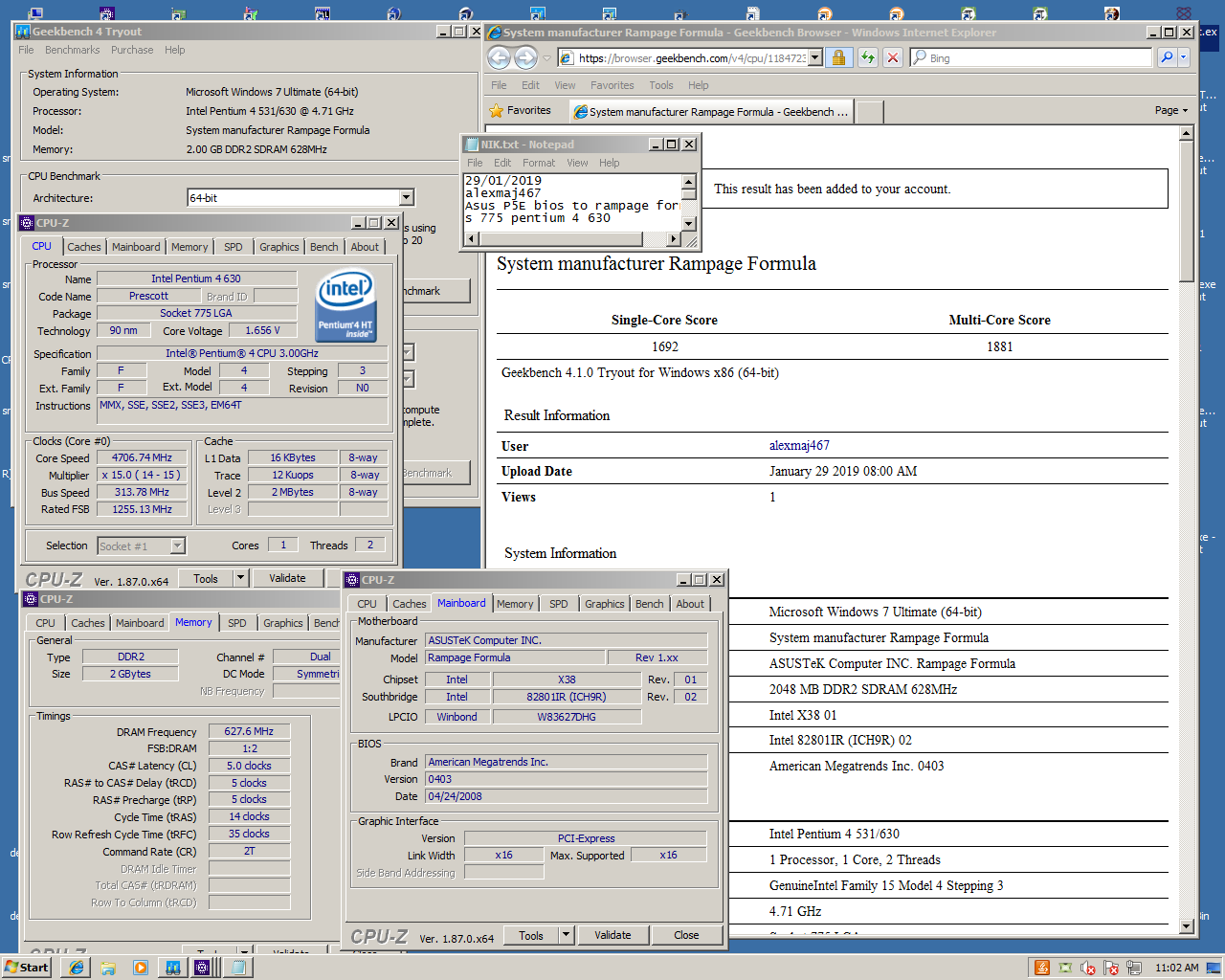Click IE page scrollbar down arrow
Screen dimensions: 1225x980
1187,926
